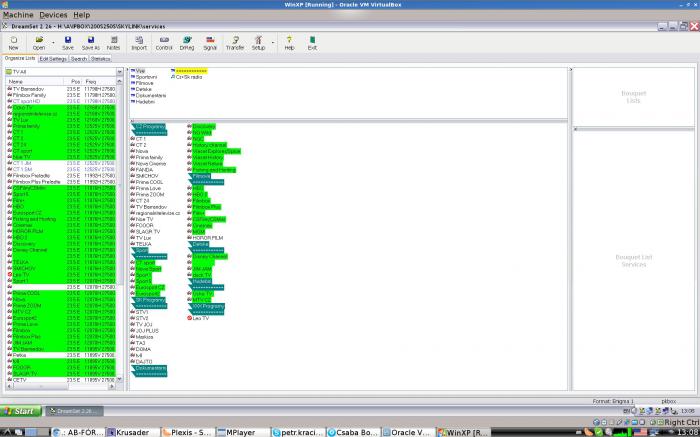This screenshot has height=437, width=700.
Task: Select Prima ZOOM in bouquet services
Action: coord(150,195)
